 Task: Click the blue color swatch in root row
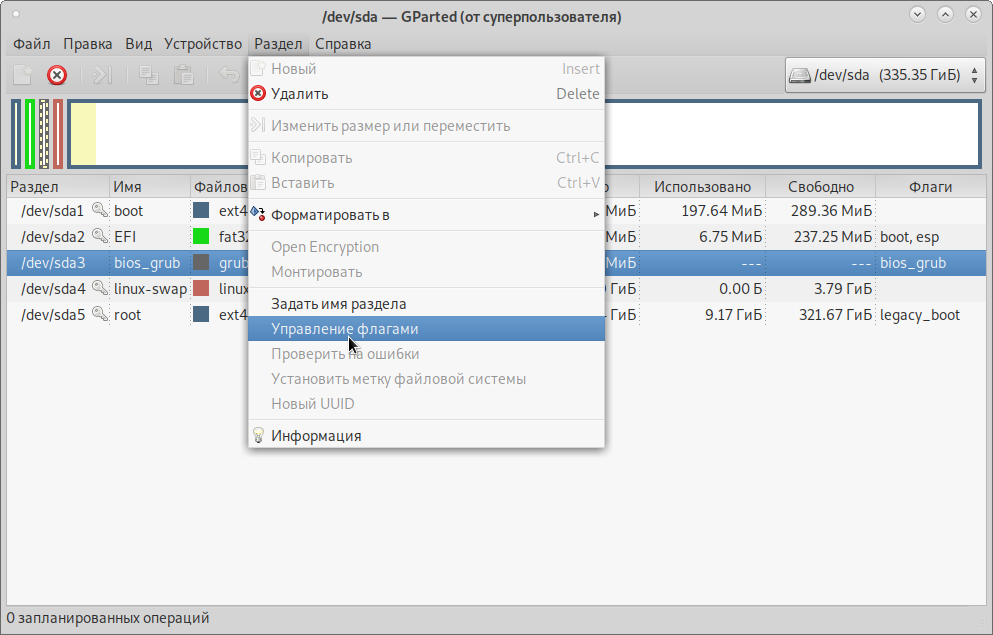point(201,314)
